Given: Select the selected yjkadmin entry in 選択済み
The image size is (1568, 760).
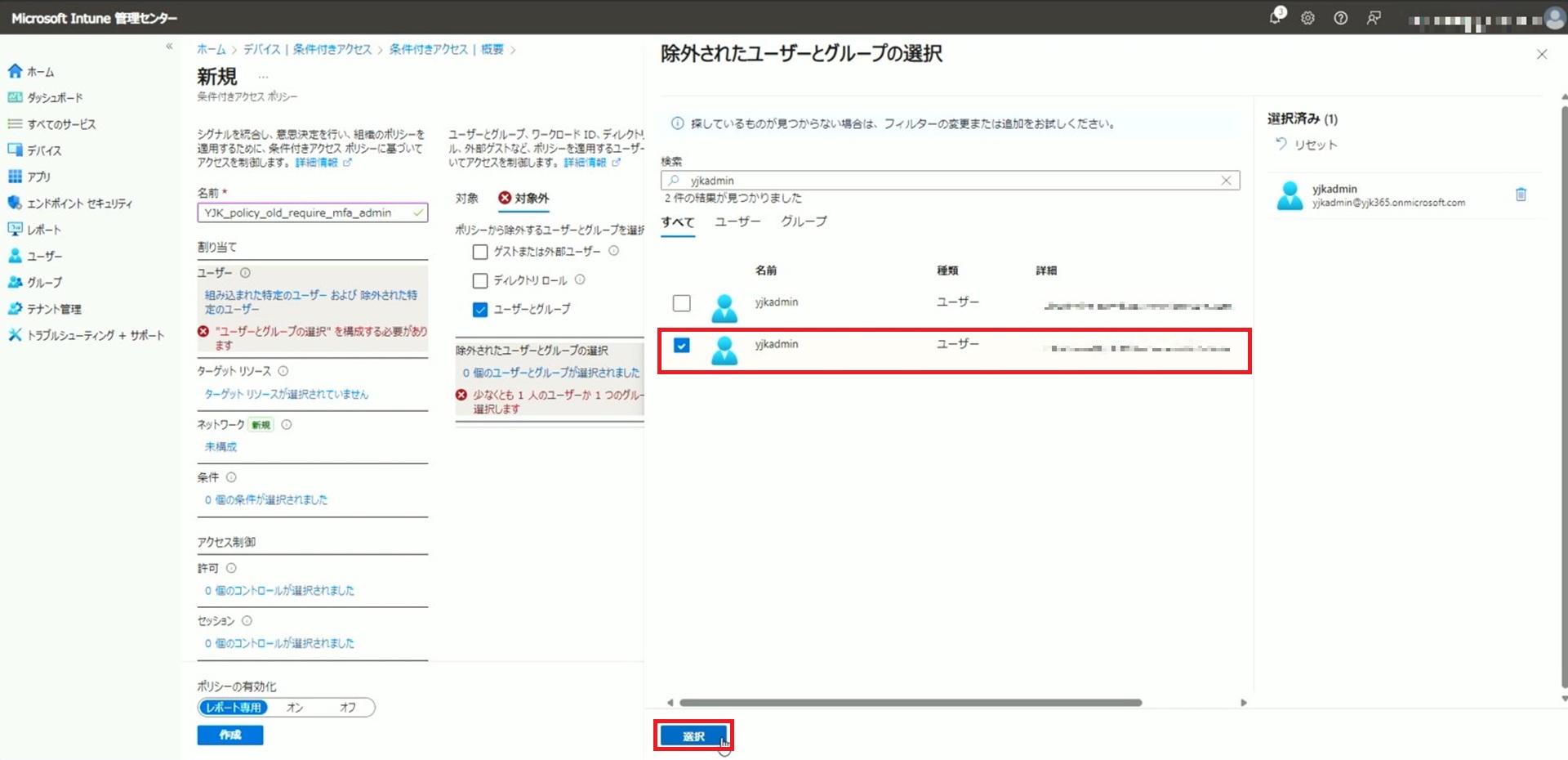Looking at the screenshot, I should (1405, 195).
